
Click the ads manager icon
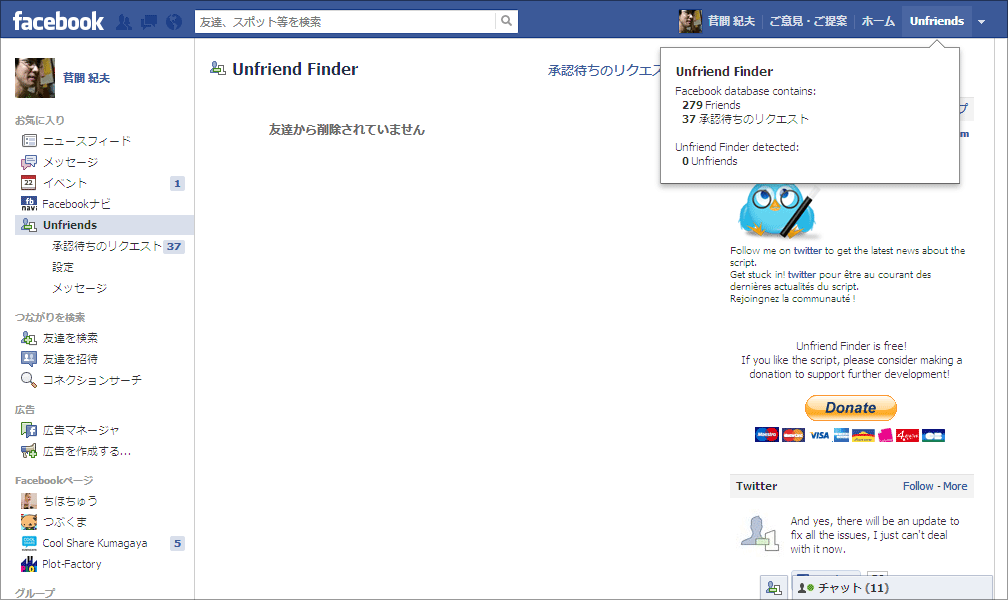pos(29,430)
